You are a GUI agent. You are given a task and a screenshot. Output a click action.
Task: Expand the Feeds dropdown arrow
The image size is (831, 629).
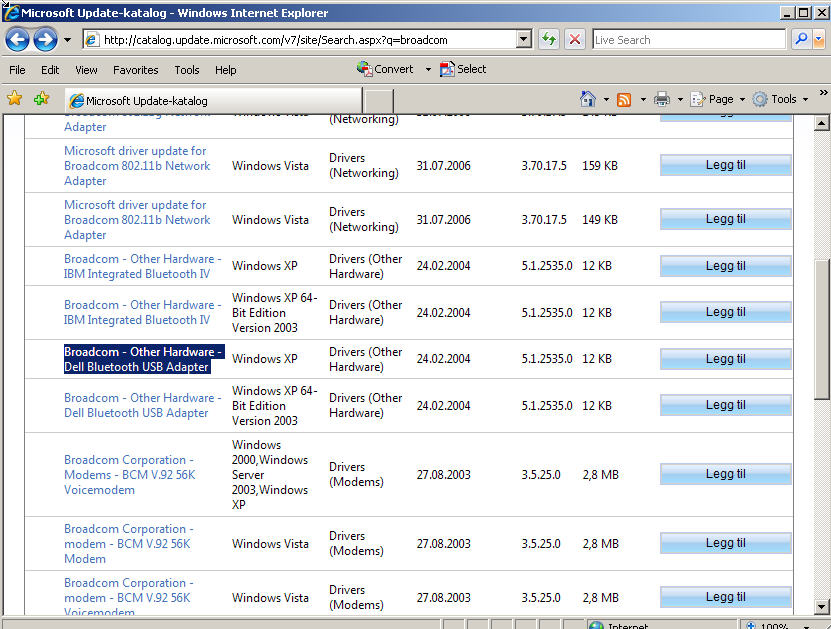point(643,99)
